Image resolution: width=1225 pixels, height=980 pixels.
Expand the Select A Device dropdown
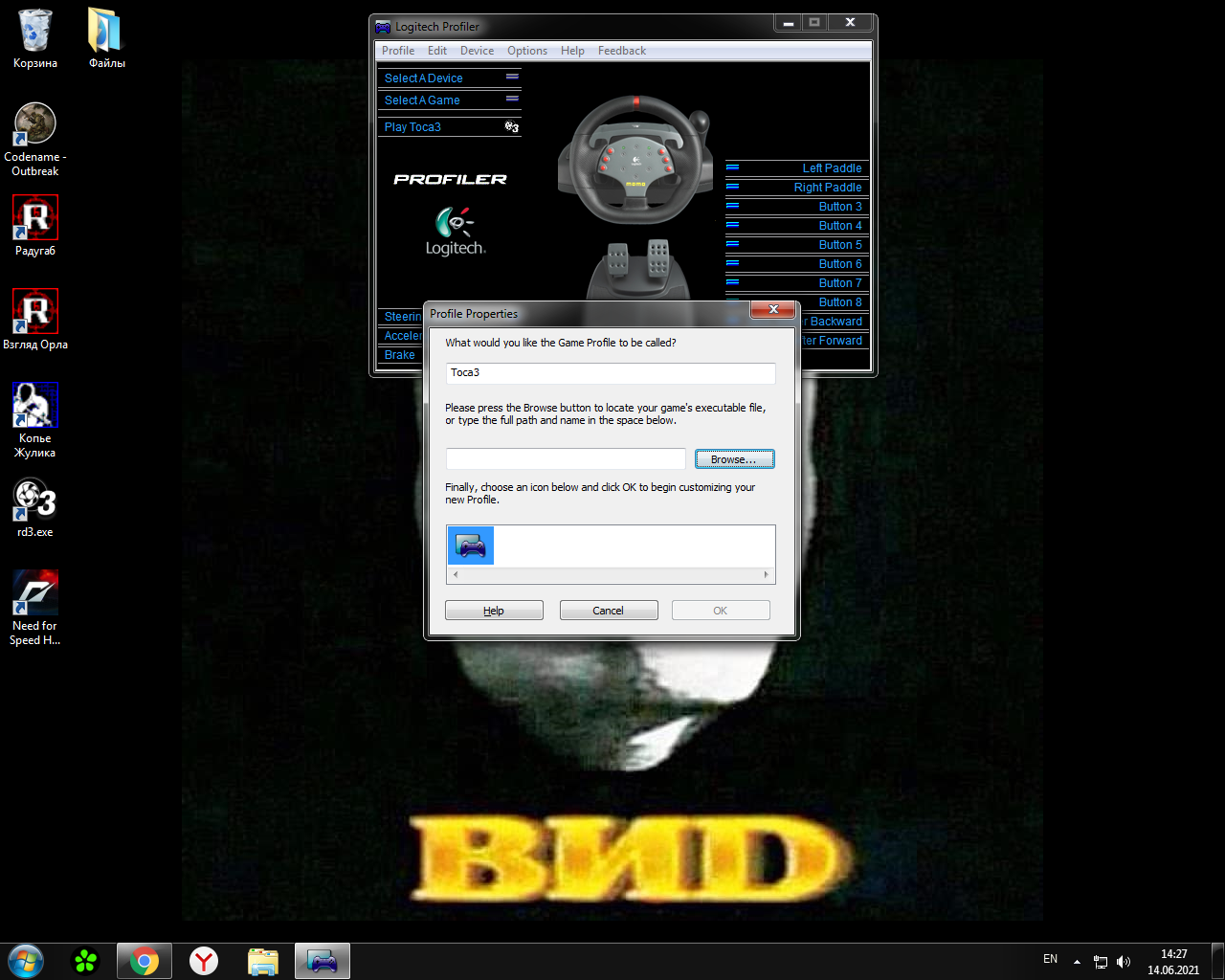pos(512,78)
